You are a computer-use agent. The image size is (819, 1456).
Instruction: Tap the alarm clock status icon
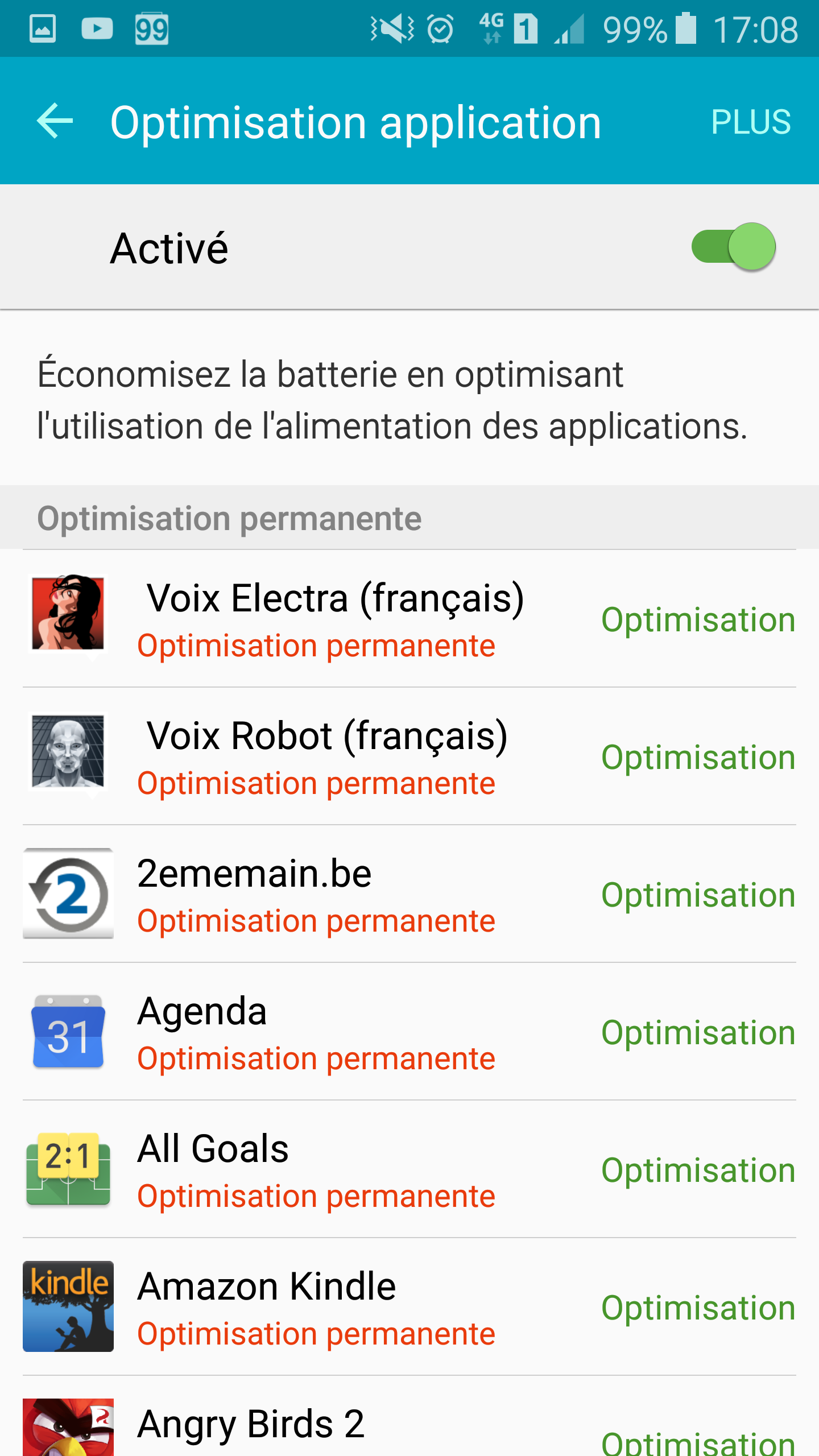(440, 29)
